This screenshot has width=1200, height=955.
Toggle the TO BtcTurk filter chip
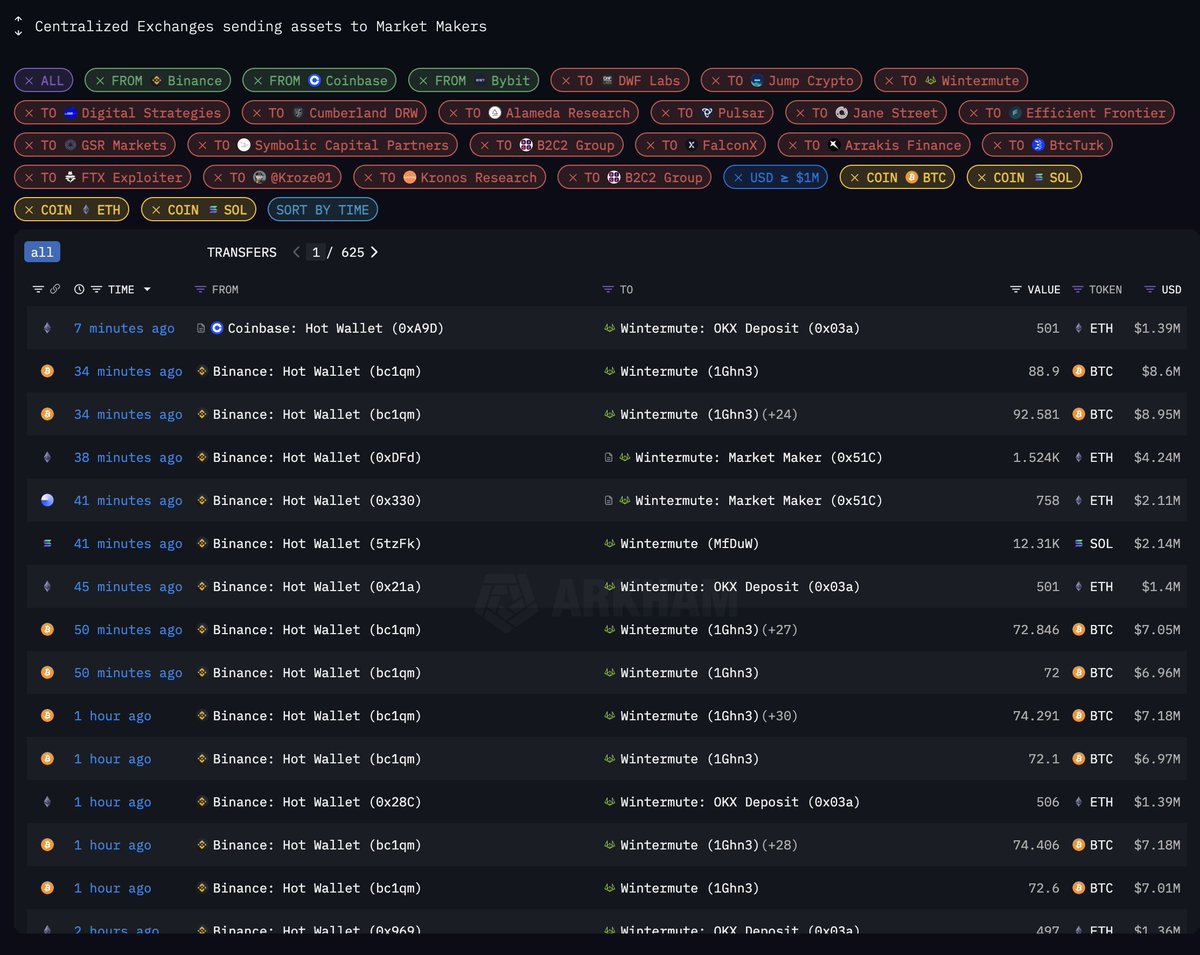[1047, 145]
